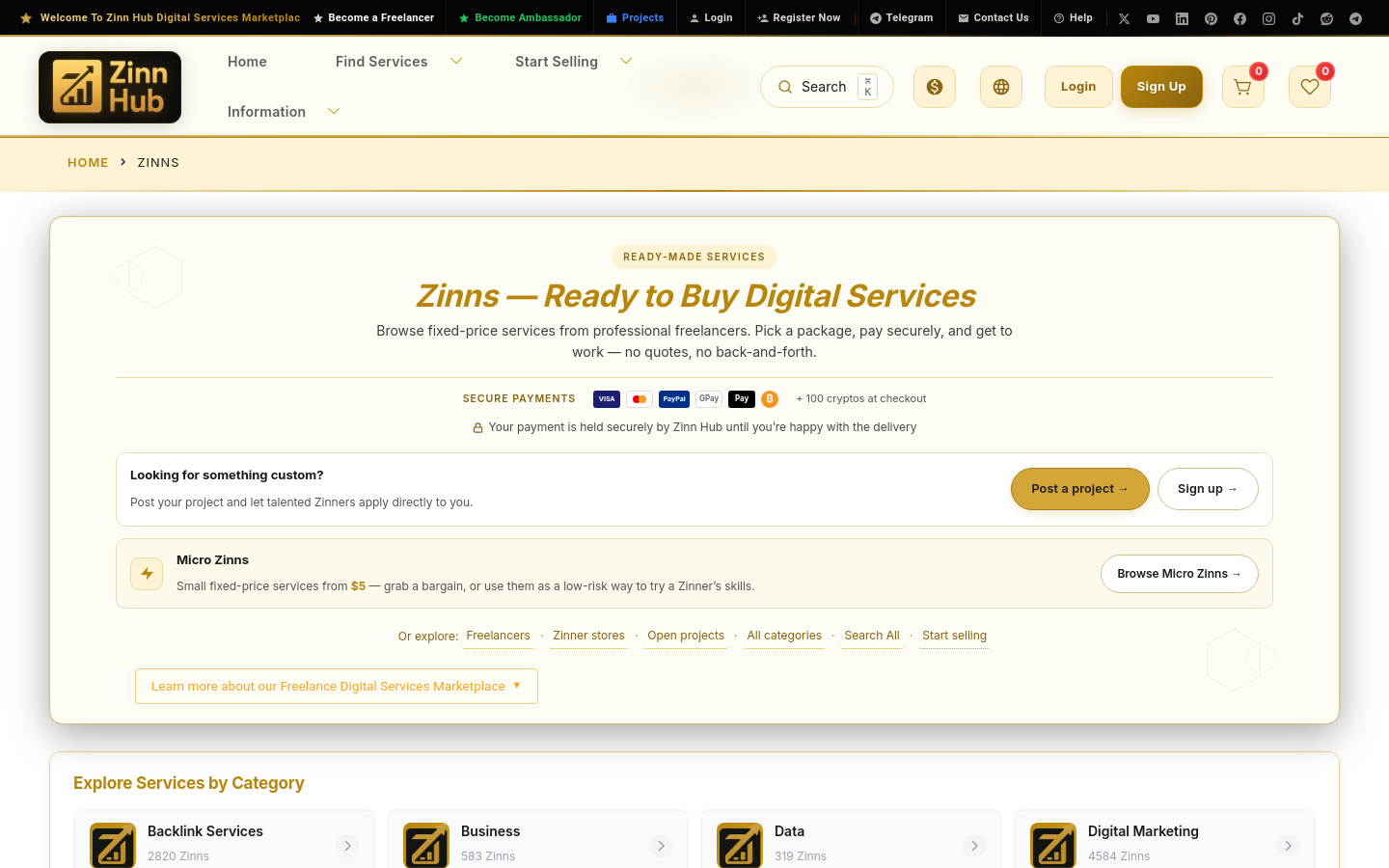The height and width of the screenshot is (868, 1389).
Task: Click the Login button beside Sign Up
Action: click(x=1078, y=87)
